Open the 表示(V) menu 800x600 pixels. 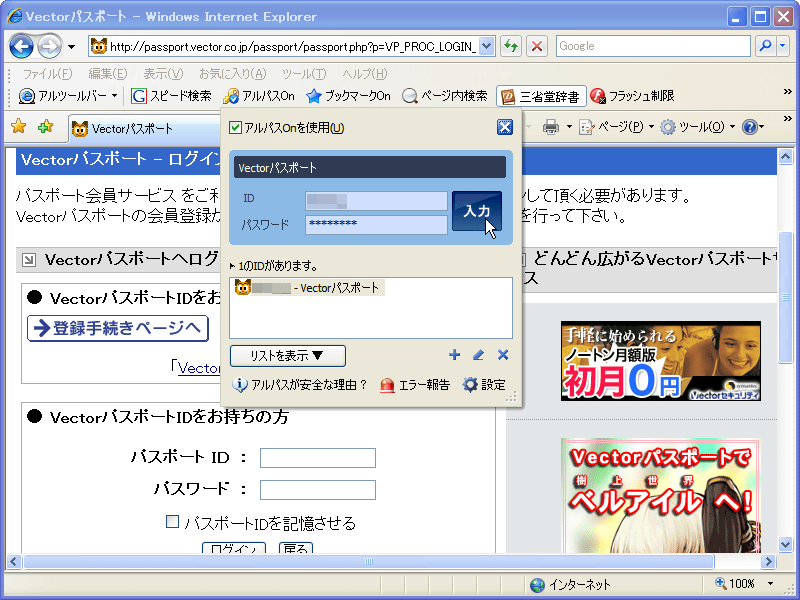[163, 73]
